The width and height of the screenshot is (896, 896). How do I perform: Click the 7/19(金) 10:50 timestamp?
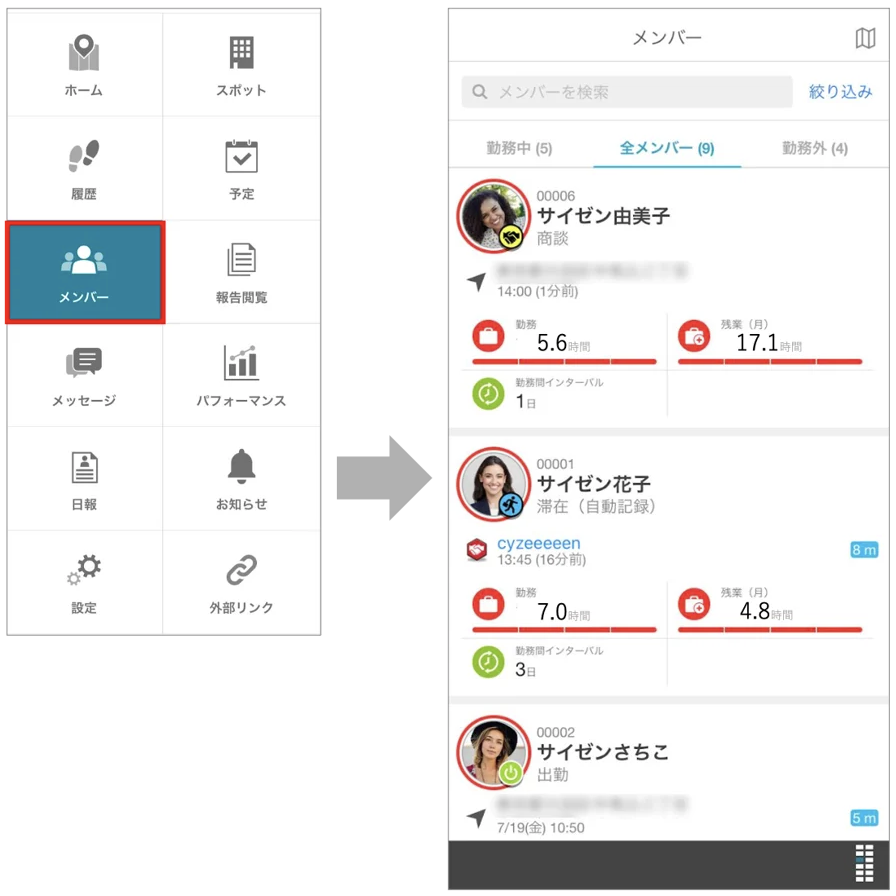tap(541, 827)
